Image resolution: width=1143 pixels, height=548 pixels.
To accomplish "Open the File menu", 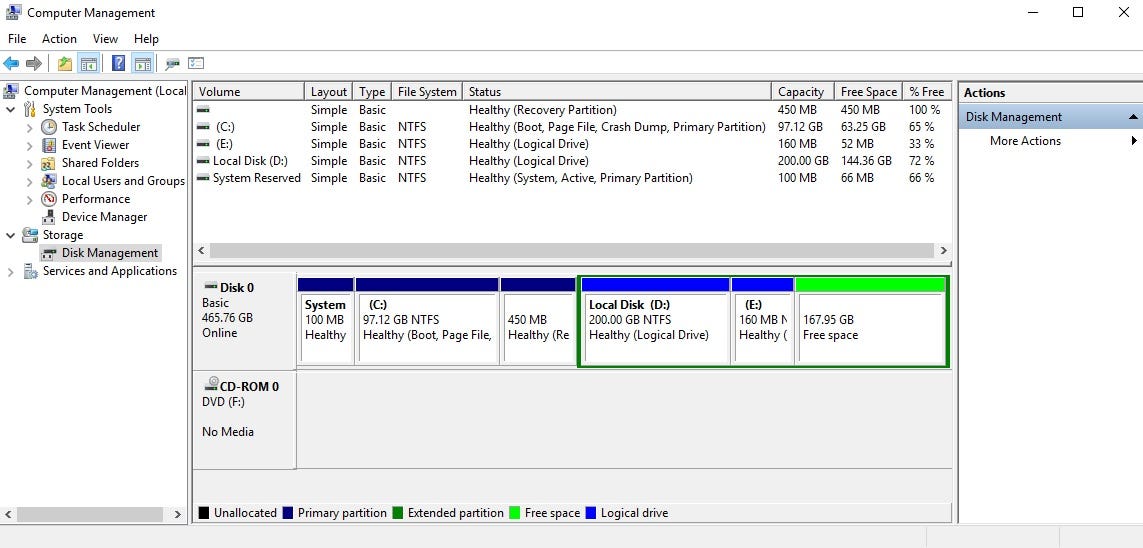I will pyautogui.click(x=17, y=39).
